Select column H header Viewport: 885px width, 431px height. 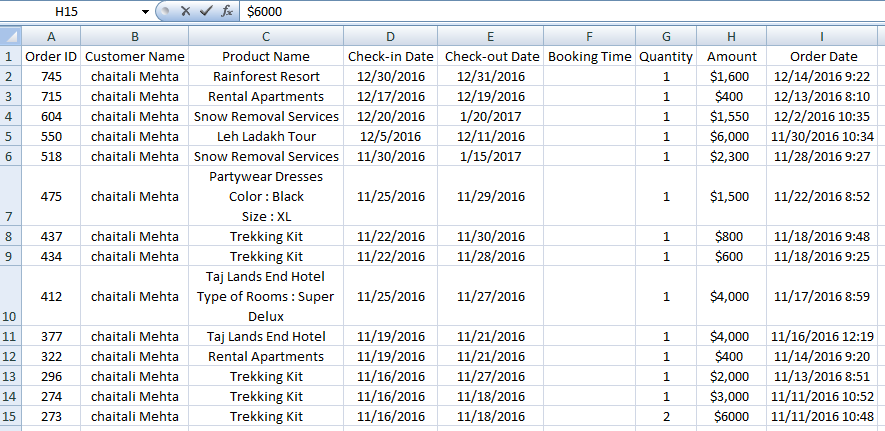click(x=731, y=37)
